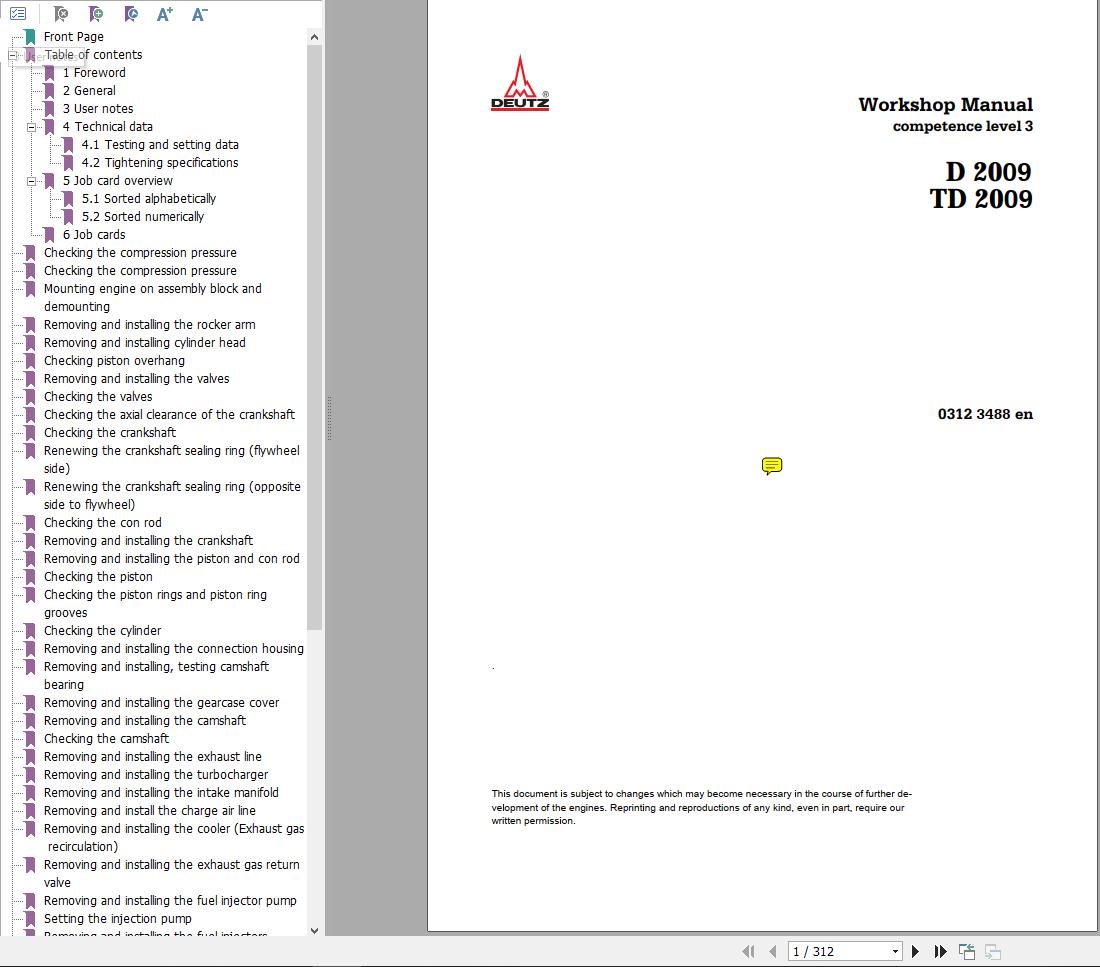Click the delete bookmark icon
Viewport: 1100px width, 967px height.
pyautogui.click(x=61, y=13)
